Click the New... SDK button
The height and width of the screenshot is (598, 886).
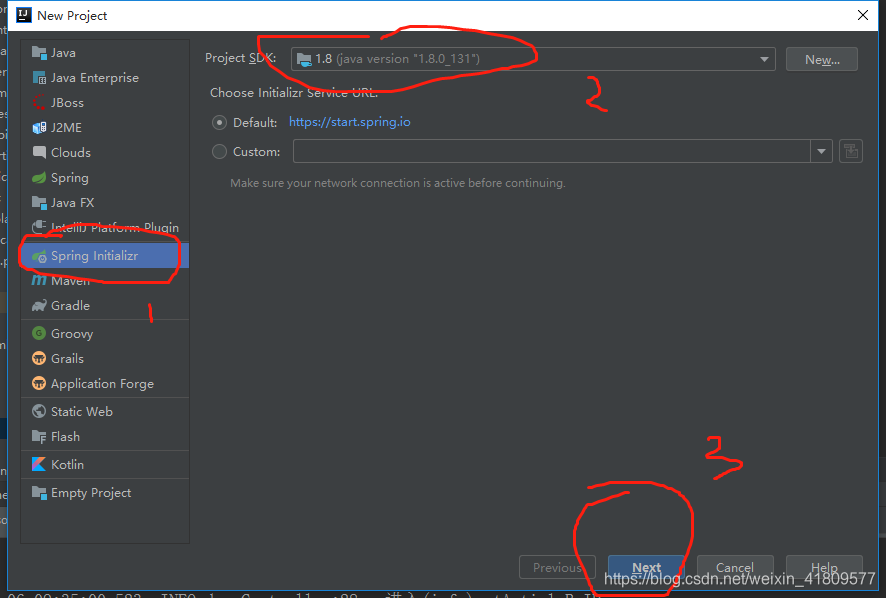coord(822,59)
